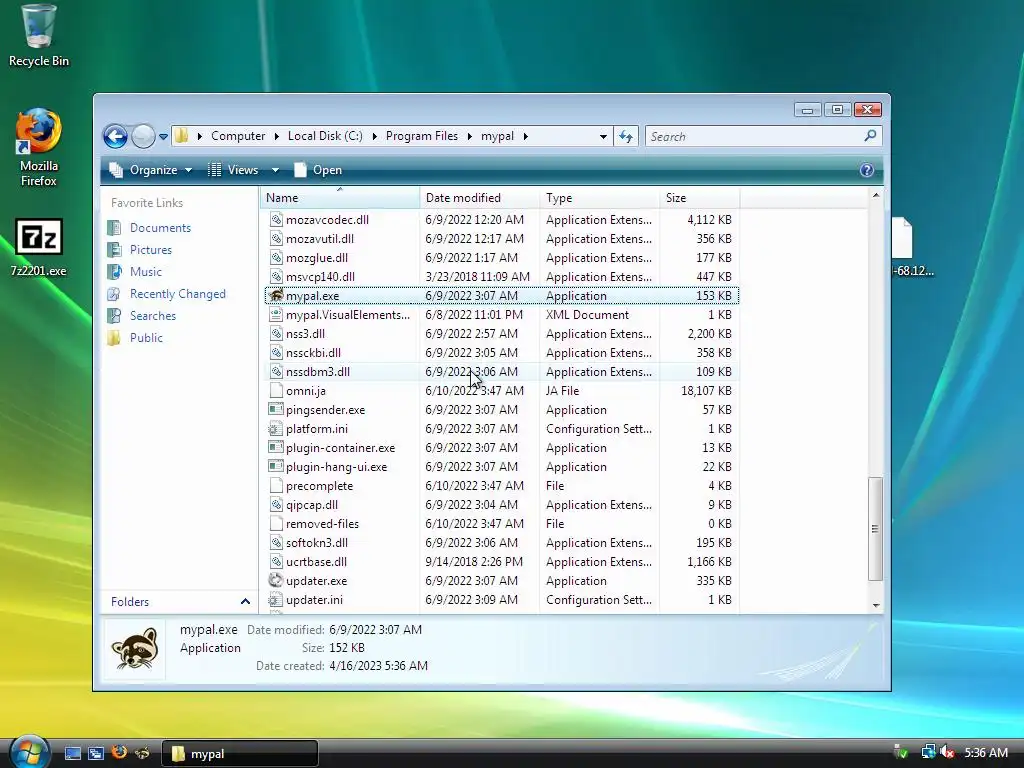Click the 5:36 AM system clock
The image size is (1024, 768).
point(986,753)
